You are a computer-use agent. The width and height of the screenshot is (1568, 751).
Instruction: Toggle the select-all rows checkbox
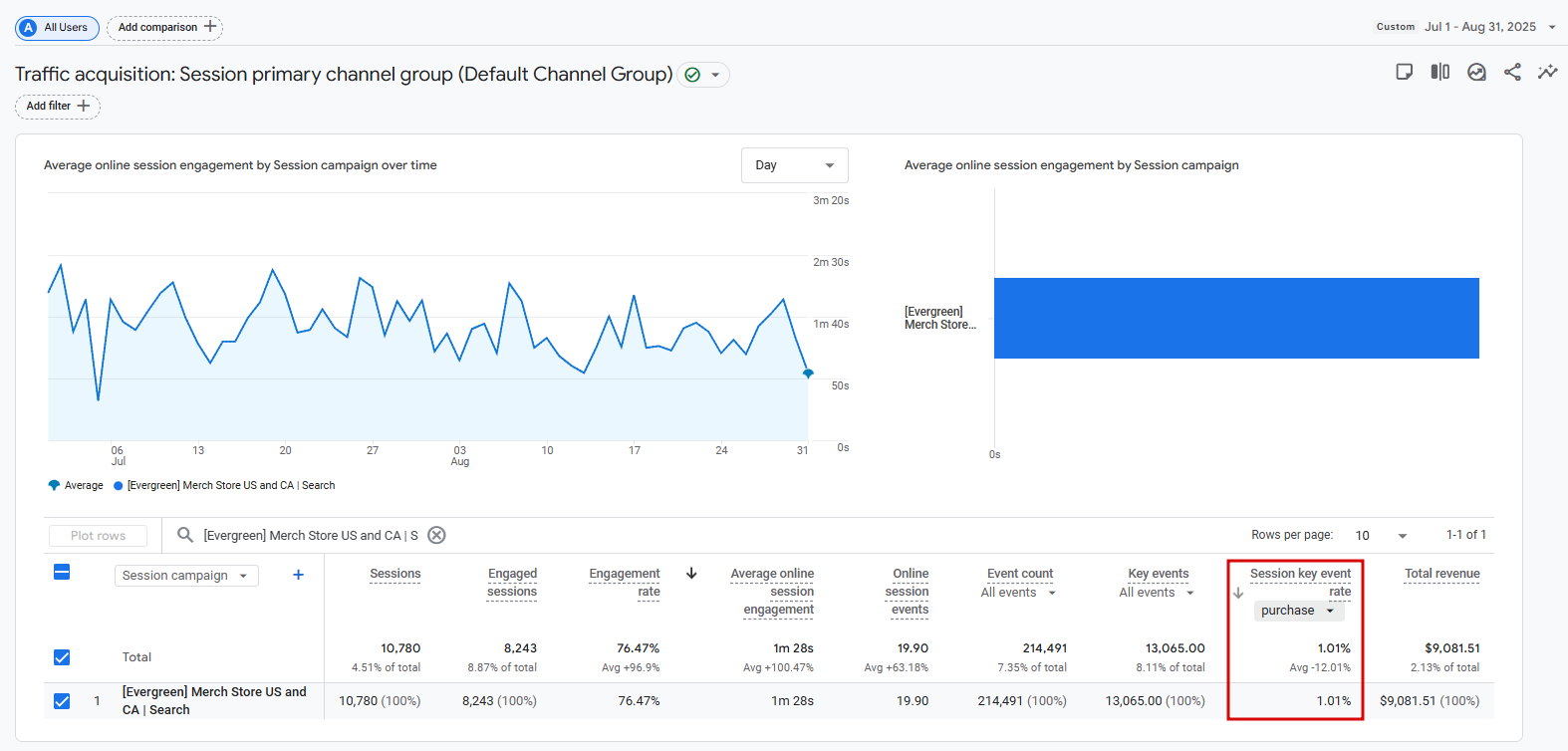click(62, 572)
